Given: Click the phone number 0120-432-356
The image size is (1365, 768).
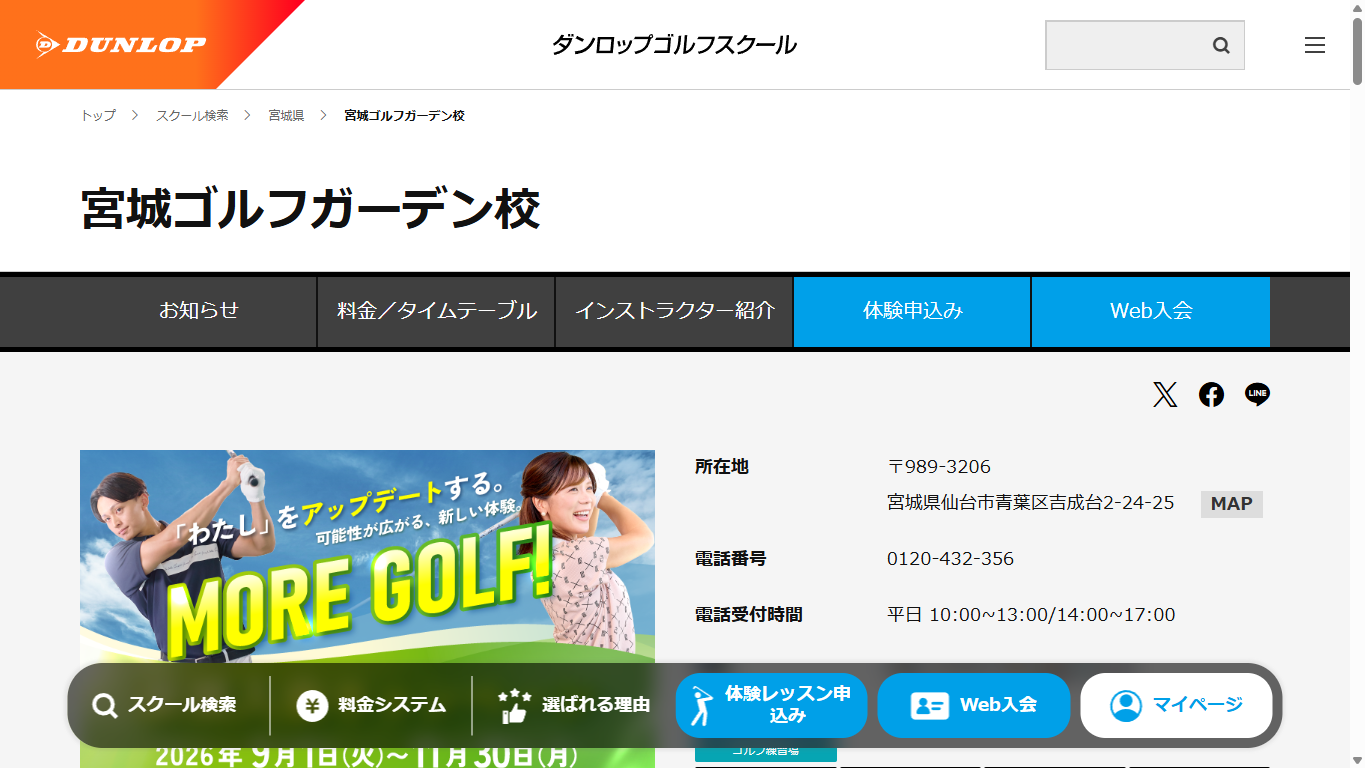Looking at the screenshot, I should pyautogui.click(x=950, y=559).
